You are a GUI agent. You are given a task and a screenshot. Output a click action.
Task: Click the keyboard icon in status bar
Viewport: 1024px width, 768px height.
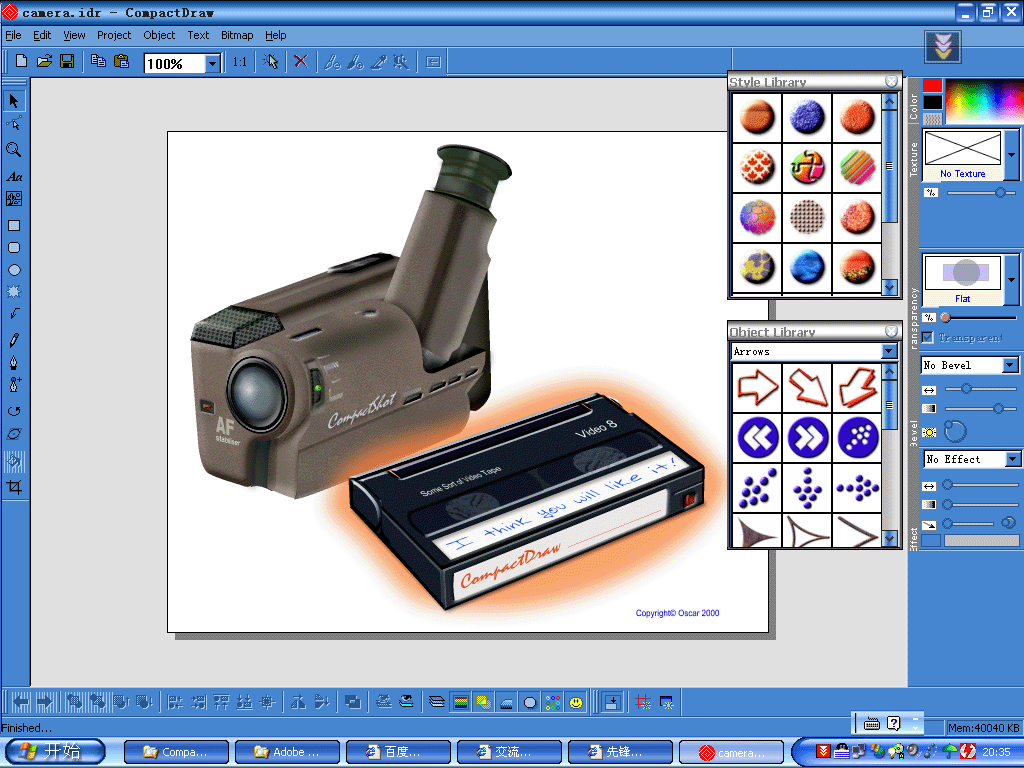(x=872, y=723)
